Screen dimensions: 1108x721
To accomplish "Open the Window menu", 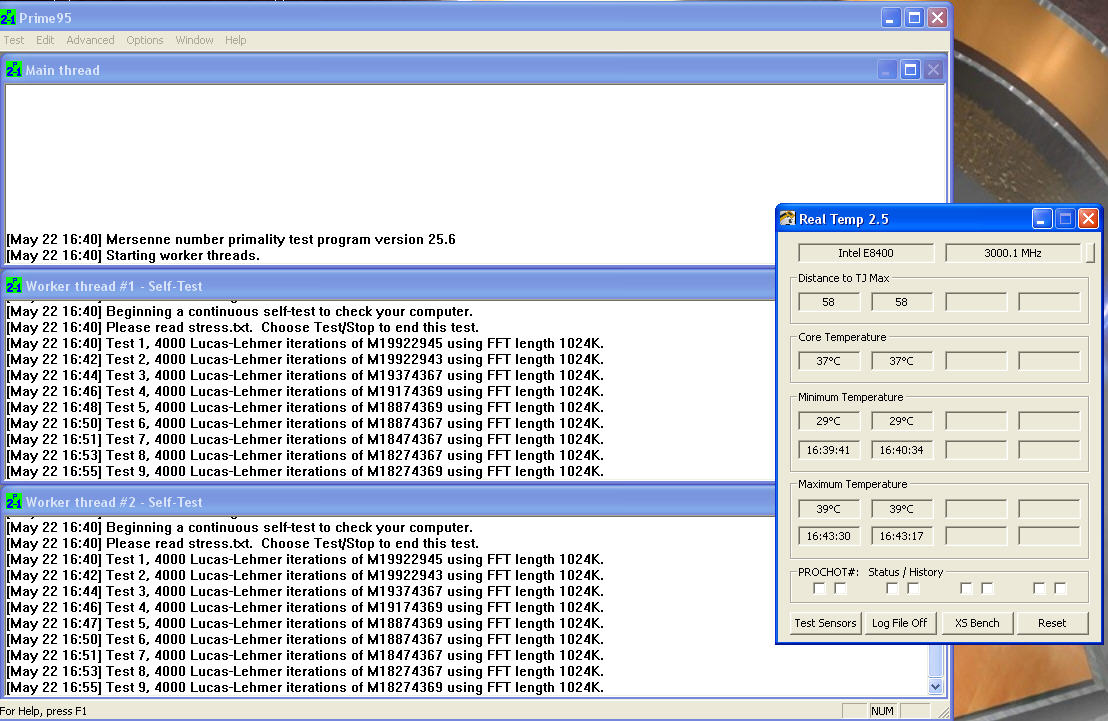I will point(194,40).
